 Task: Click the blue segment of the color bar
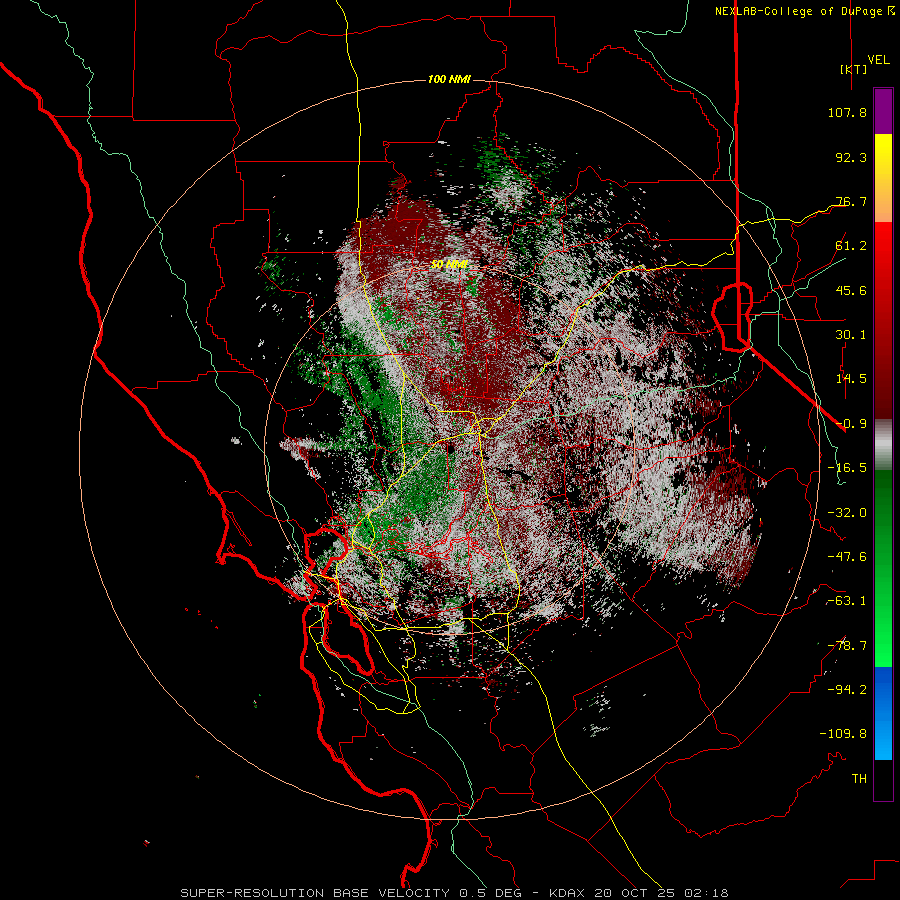[883, 713]
